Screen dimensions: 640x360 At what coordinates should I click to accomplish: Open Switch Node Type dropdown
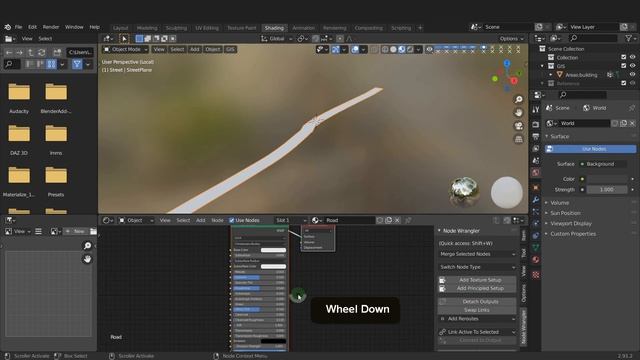click(477, 267)
